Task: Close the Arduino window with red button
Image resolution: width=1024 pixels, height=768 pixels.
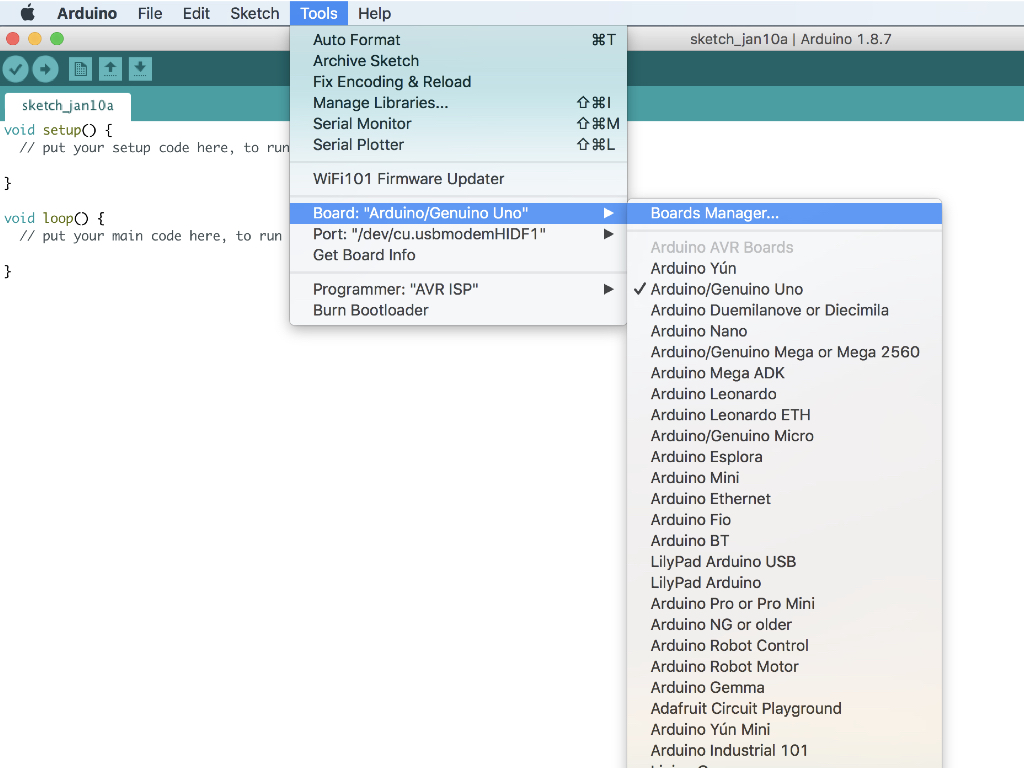Action: (12, 39)
